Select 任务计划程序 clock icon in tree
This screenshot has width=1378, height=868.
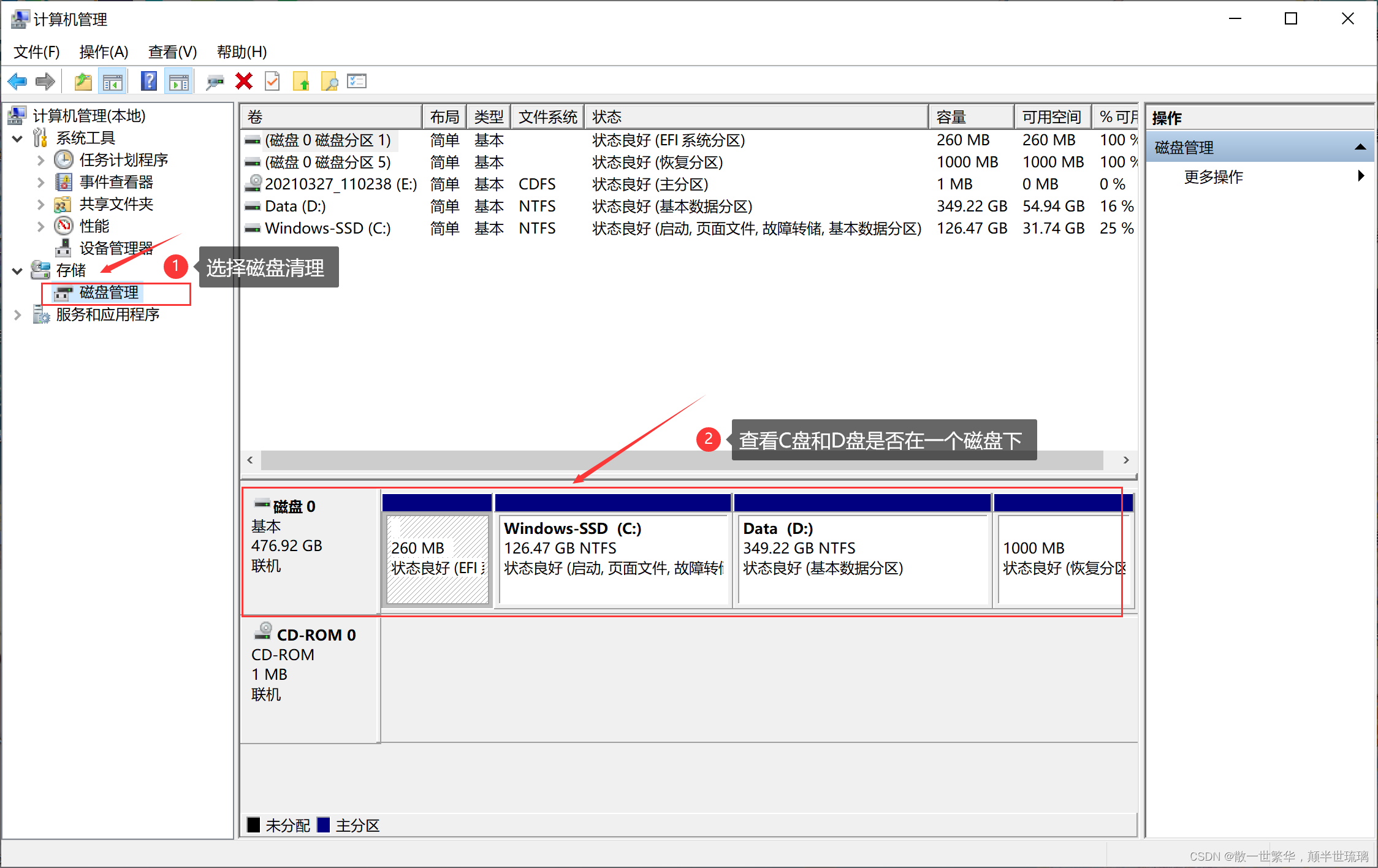click(x=64, y=160)
